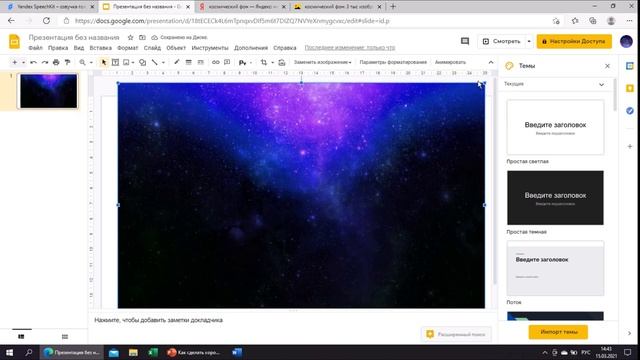
Task: Open the 'Правка' menu
Action: 58,48
